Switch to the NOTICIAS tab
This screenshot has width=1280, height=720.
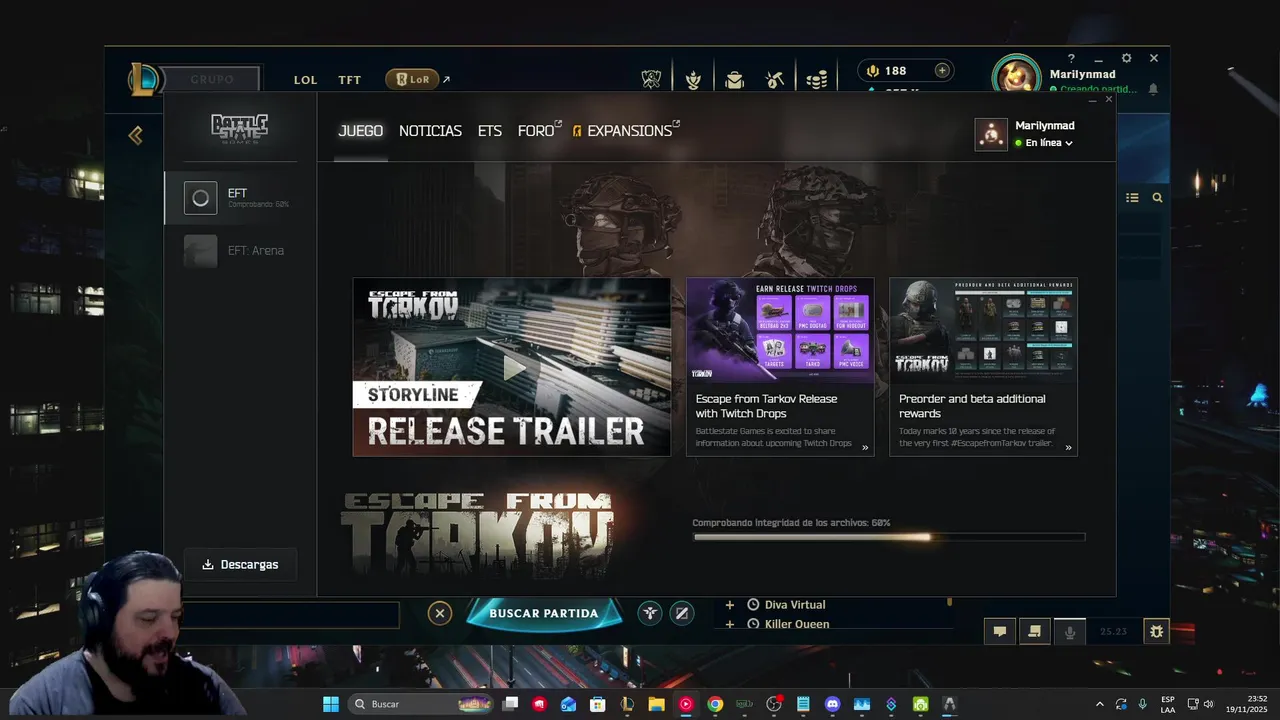coord(430,131)
